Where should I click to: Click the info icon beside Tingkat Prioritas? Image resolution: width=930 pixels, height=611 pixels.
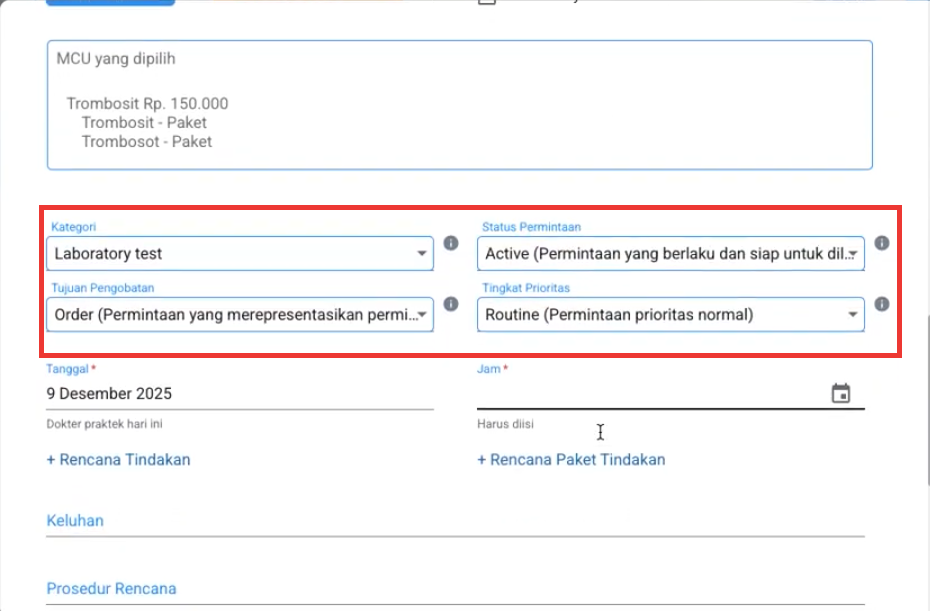tap(881, 304)
